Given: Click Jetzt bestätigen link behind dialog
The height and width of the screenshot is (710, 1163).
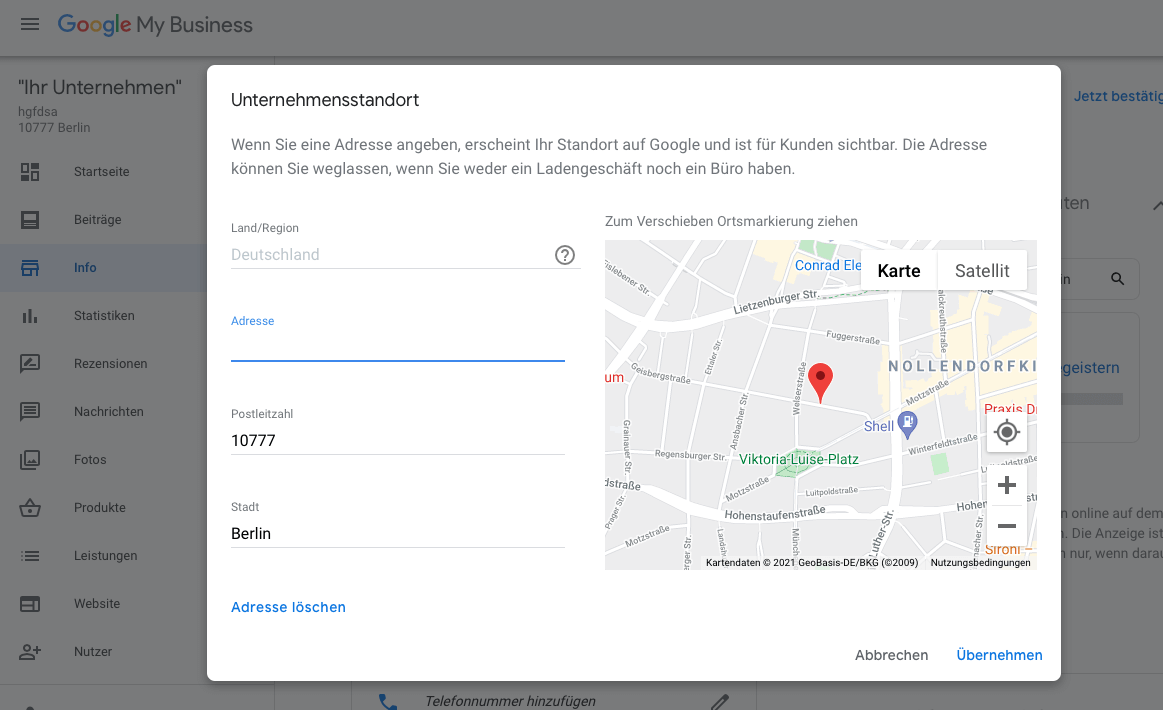Looking at the screenshot, I should 1118,96.
